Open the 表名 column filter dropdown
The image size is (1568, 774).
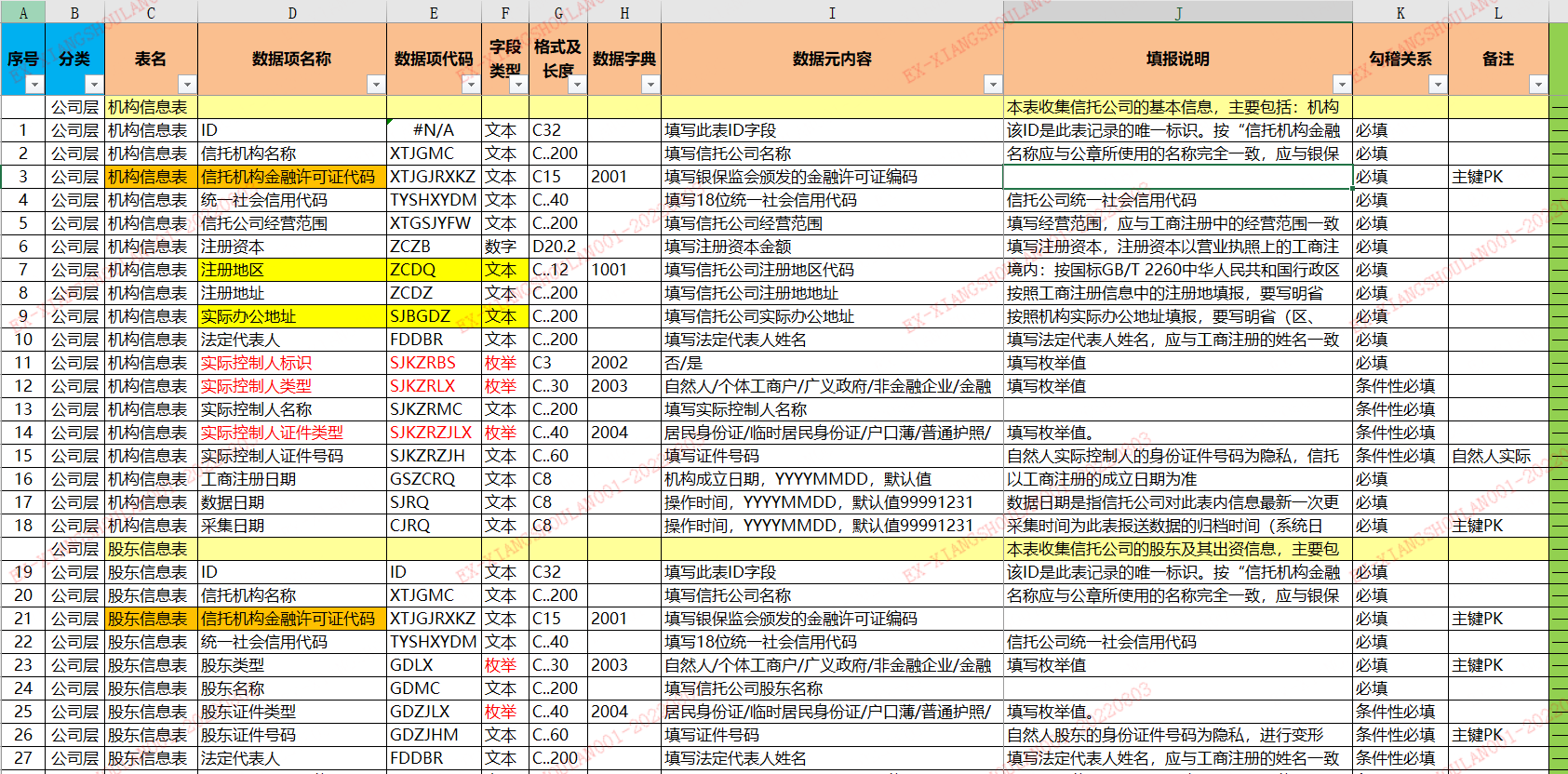point(187,85)
